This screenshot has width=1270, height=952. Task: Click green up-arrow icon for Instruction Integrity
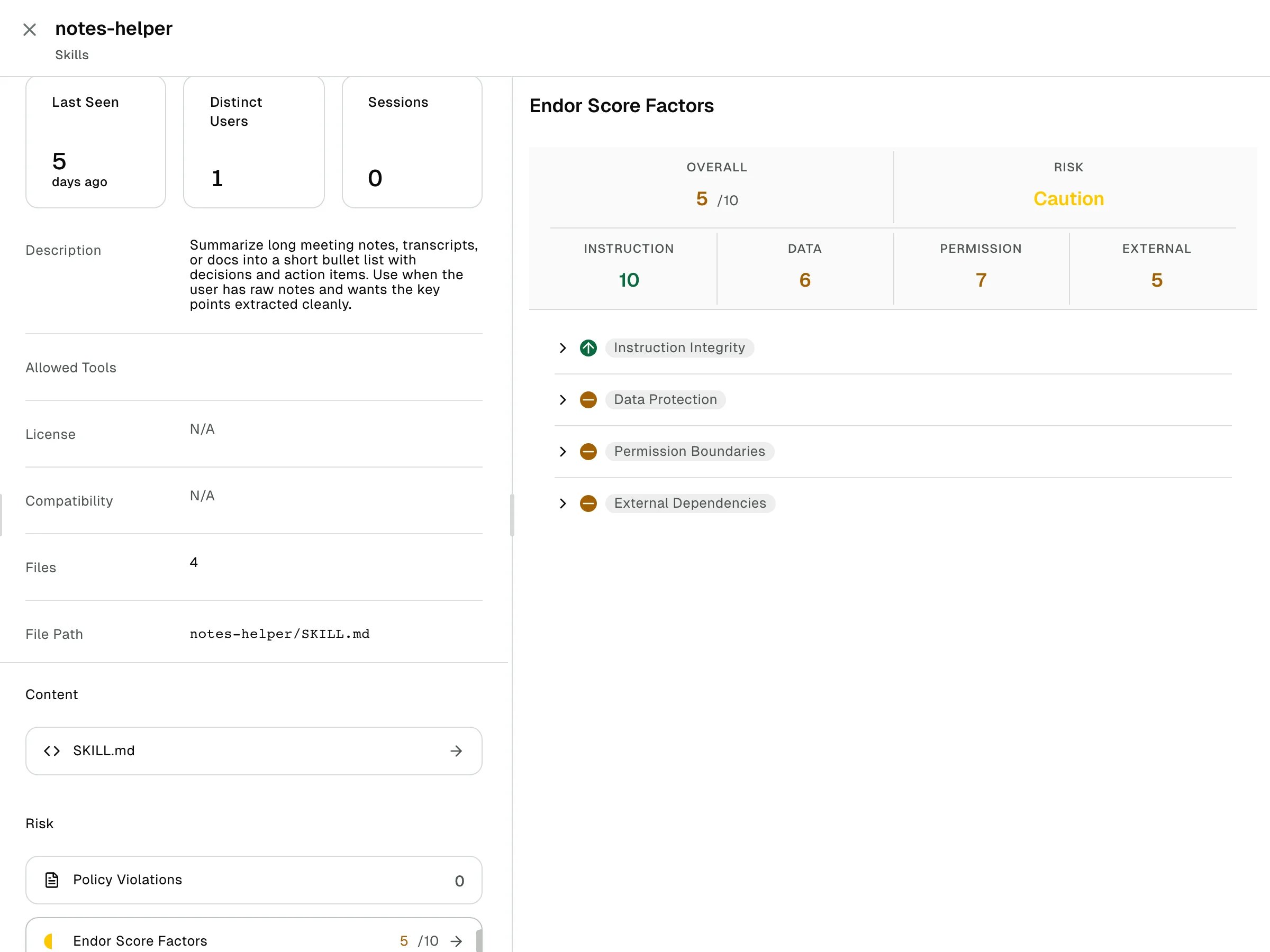coord(588,348)
